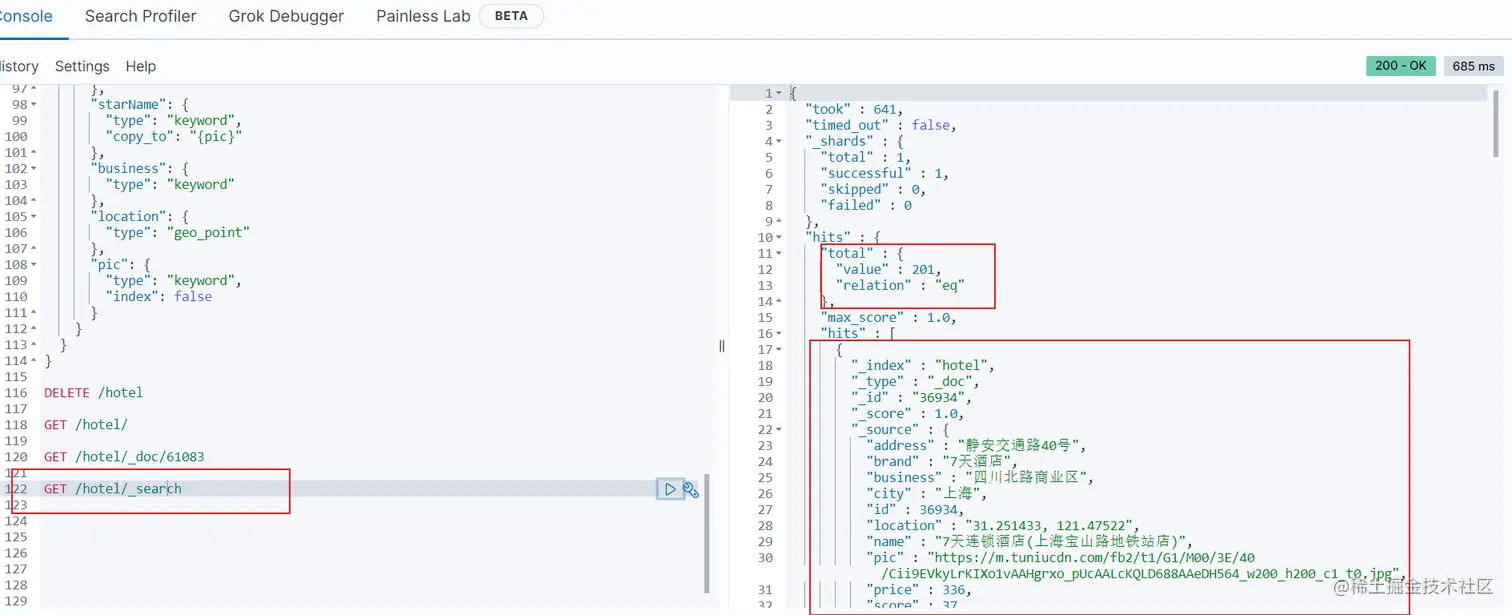1512x615 pixels.
Task: Collapse the location block at line 105
Action: tap(34, 216)
